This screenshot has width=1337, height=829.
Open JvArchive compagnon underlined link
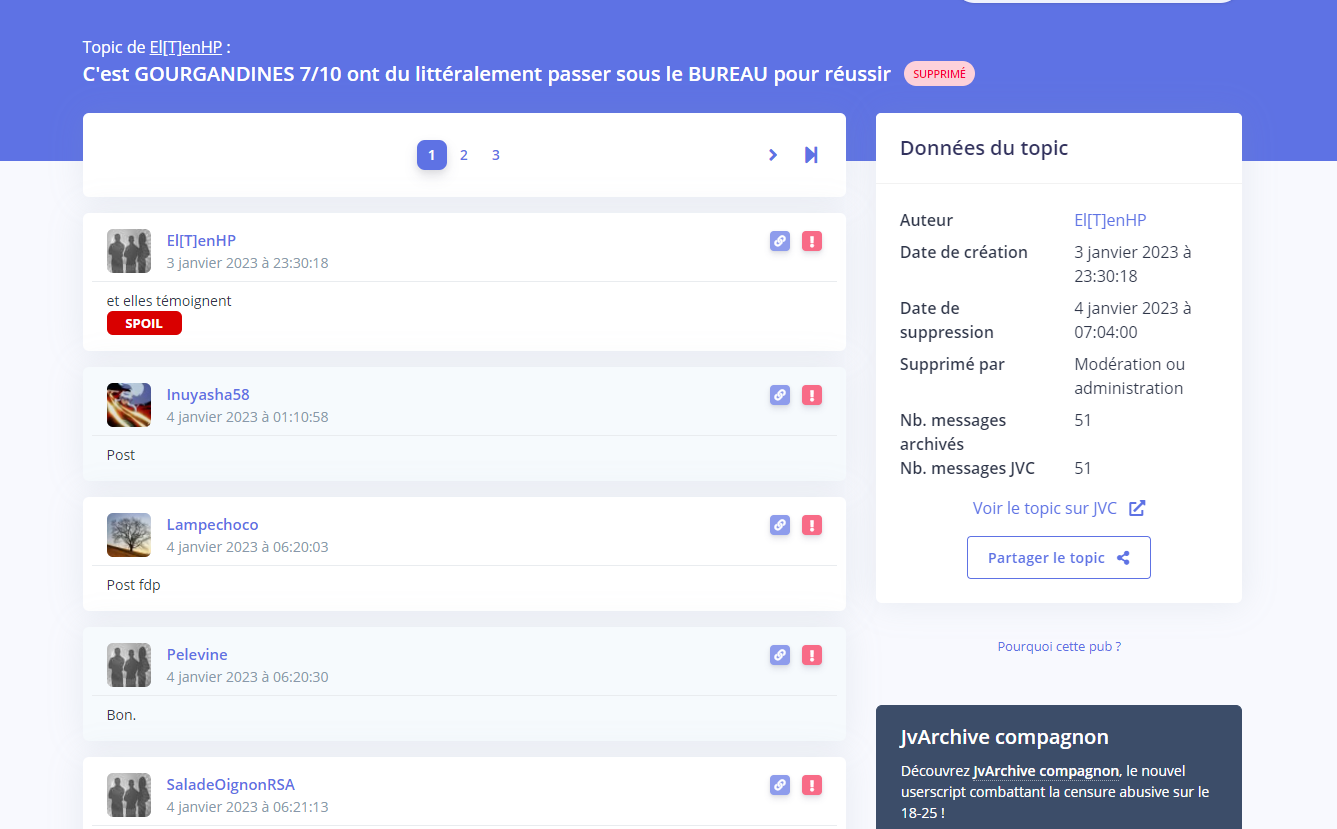point(1046,771)
